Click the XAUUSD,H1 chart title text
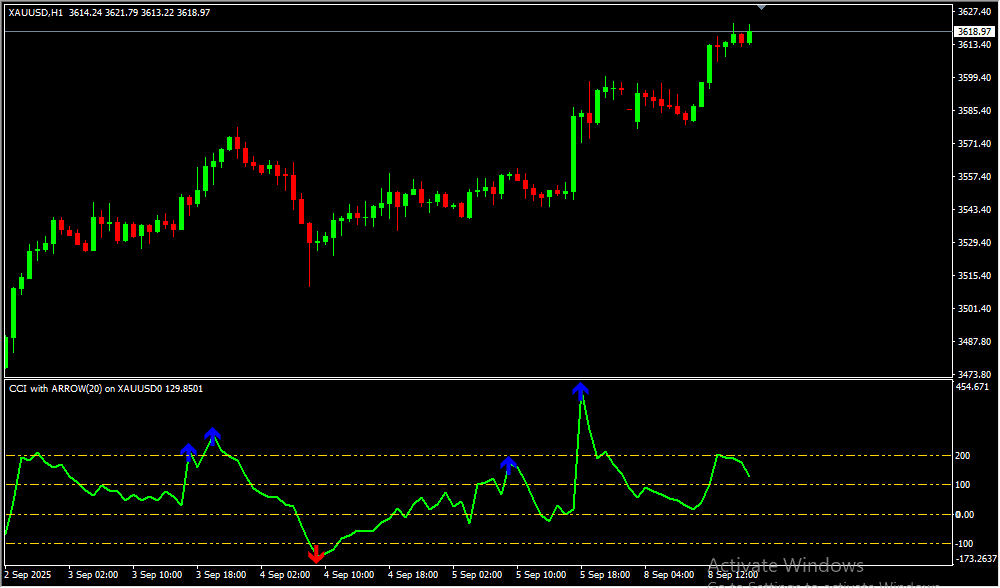Viewport: 1000px width, 588px height. tap(36, 12)
